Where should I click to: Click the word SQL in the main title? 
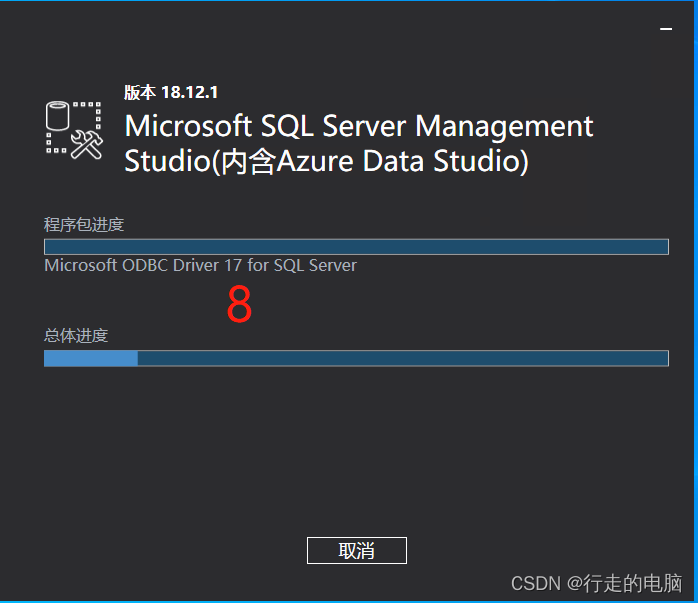pyautogui.click(x=287, y=126)
